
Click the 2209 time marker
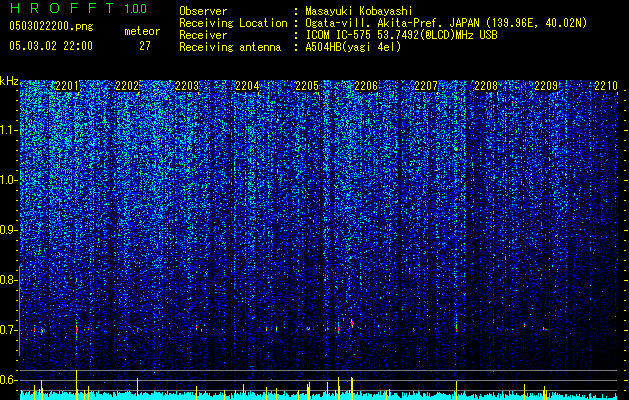tap(546, 85)
